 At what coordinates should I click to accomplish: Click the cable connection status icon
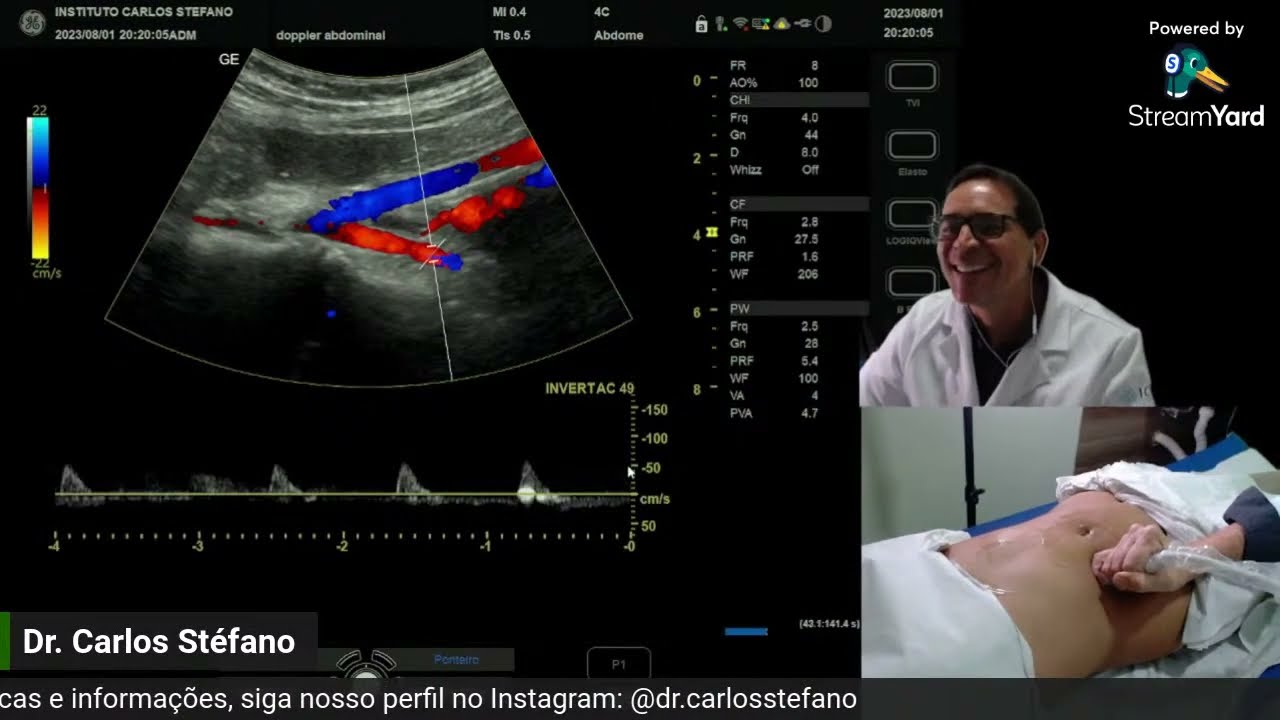tap(802, 23)
